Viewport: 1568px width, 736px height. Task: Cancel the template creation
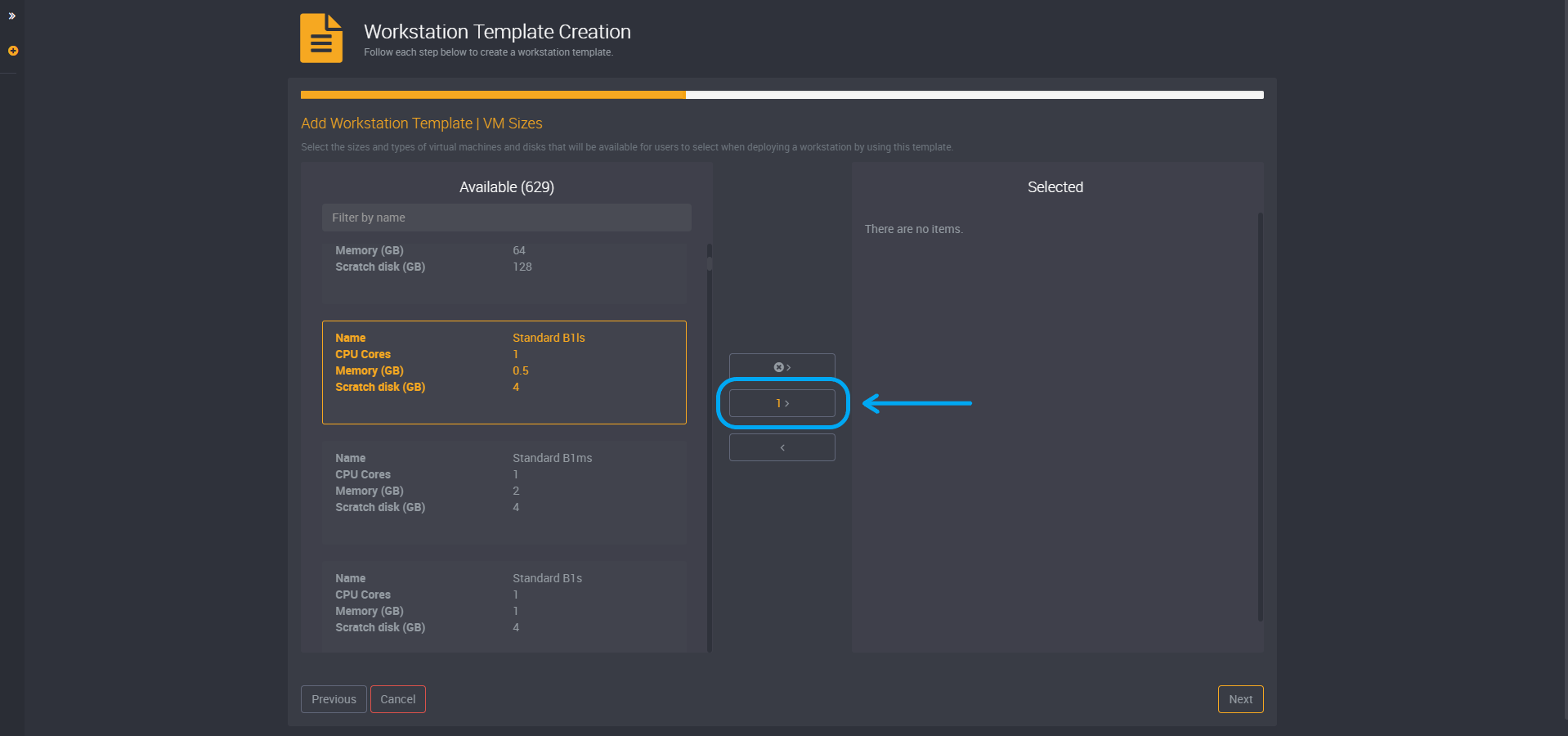point(398,699)
